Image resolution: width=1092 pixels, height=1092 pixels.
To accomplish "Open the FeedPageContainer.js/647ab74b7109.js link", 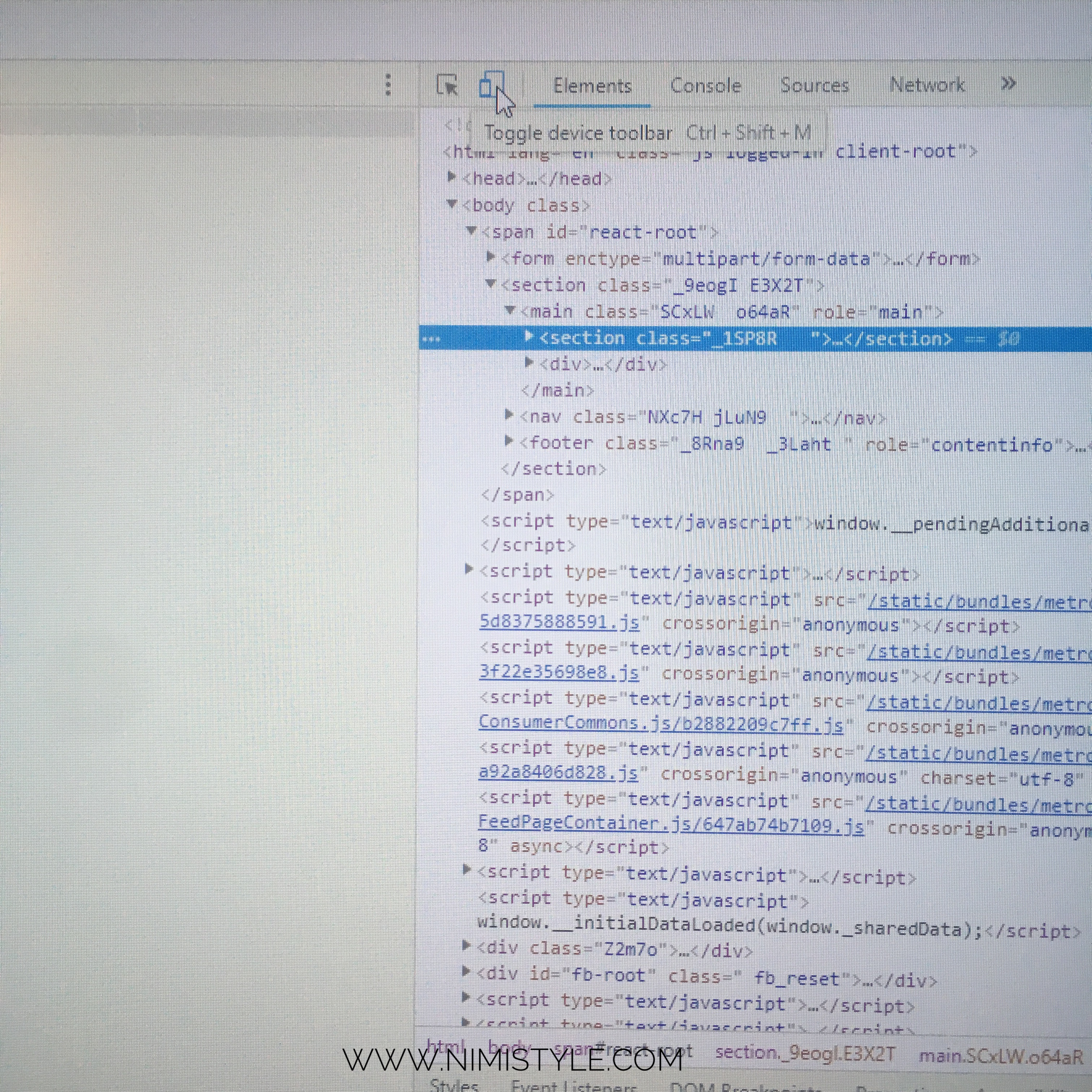I will [x=671, y=825].
